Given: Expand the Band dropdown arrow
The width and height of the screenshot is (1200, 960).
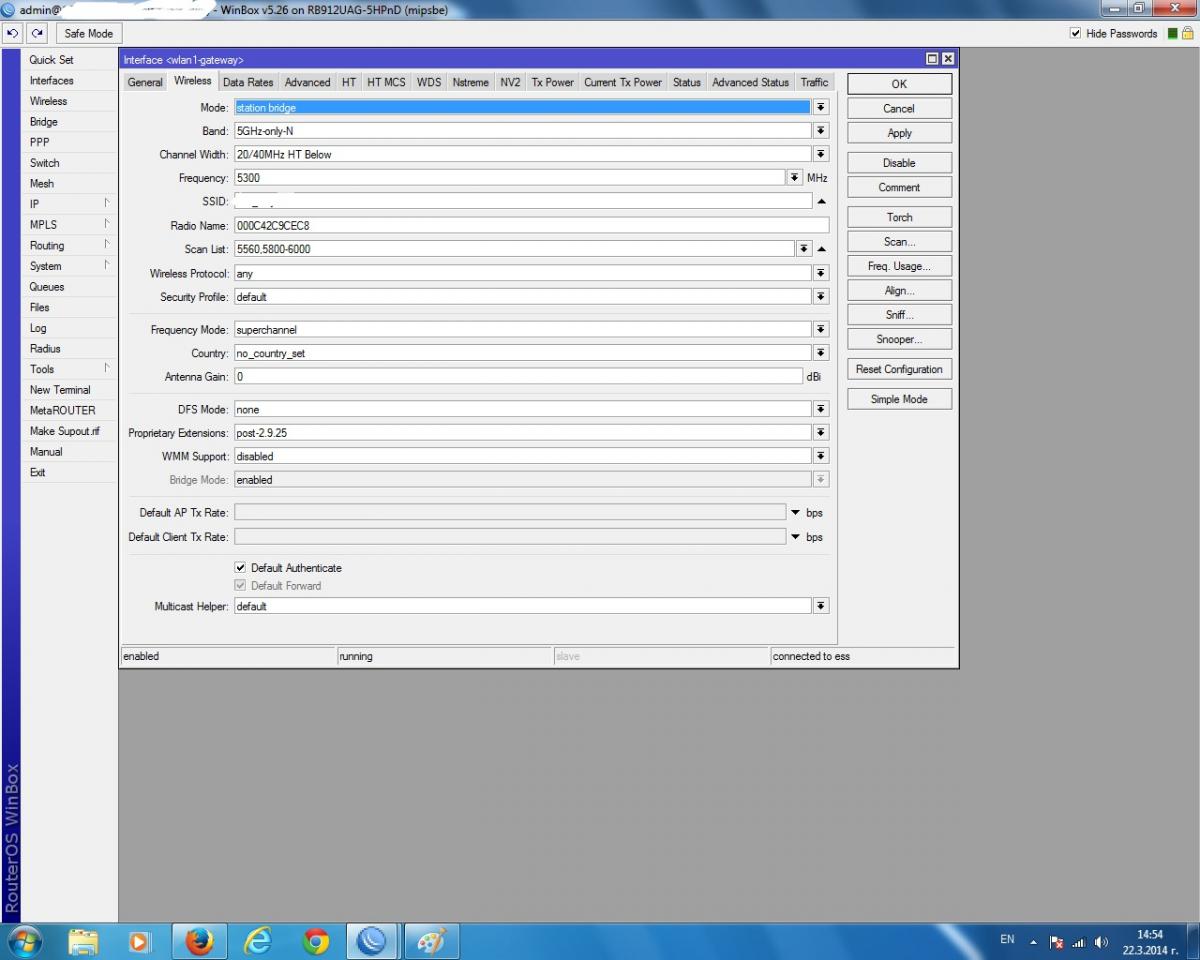Looking at the screenshot, I should click(820, 131).
